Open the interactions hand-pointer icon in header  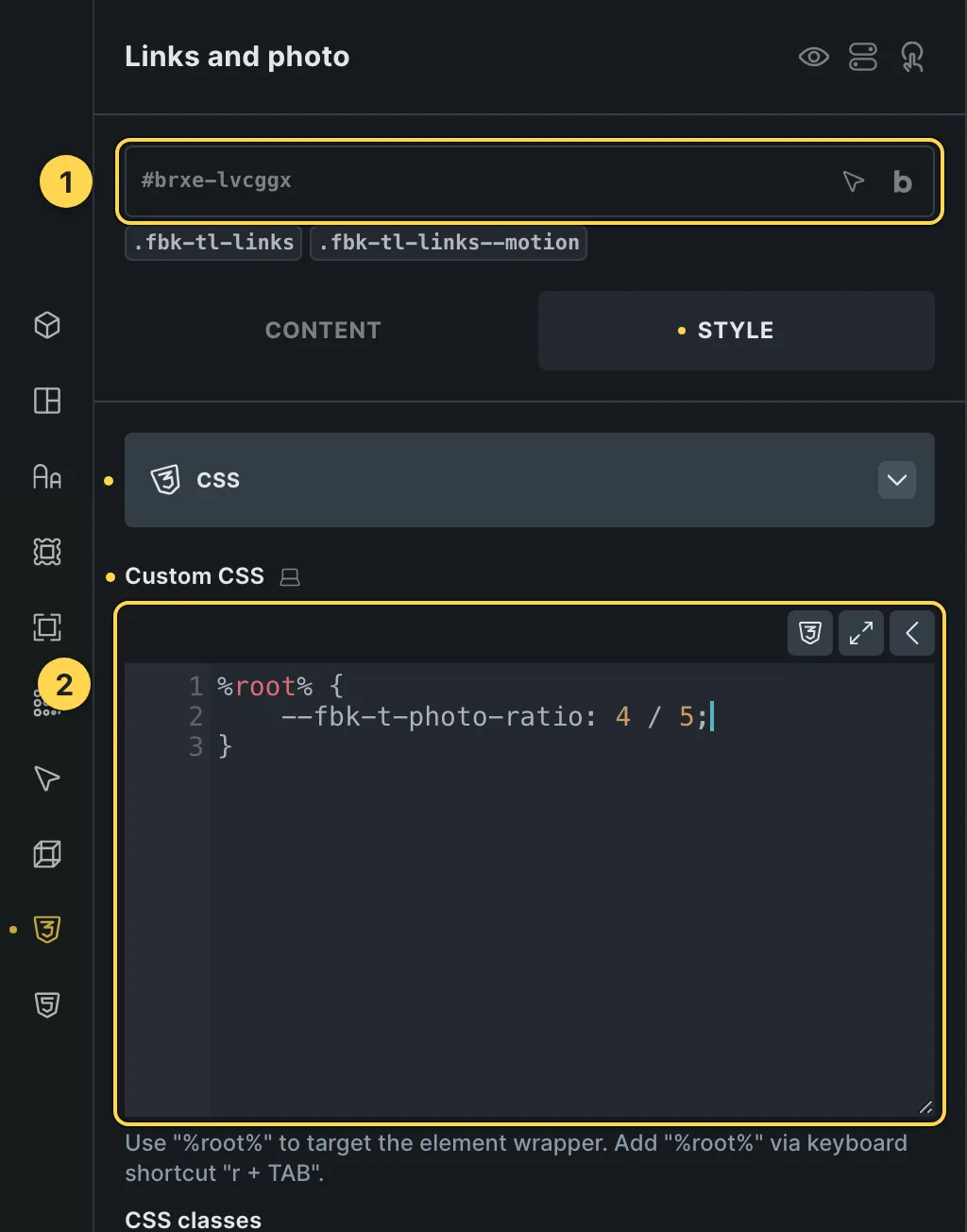tap(912, 57)
